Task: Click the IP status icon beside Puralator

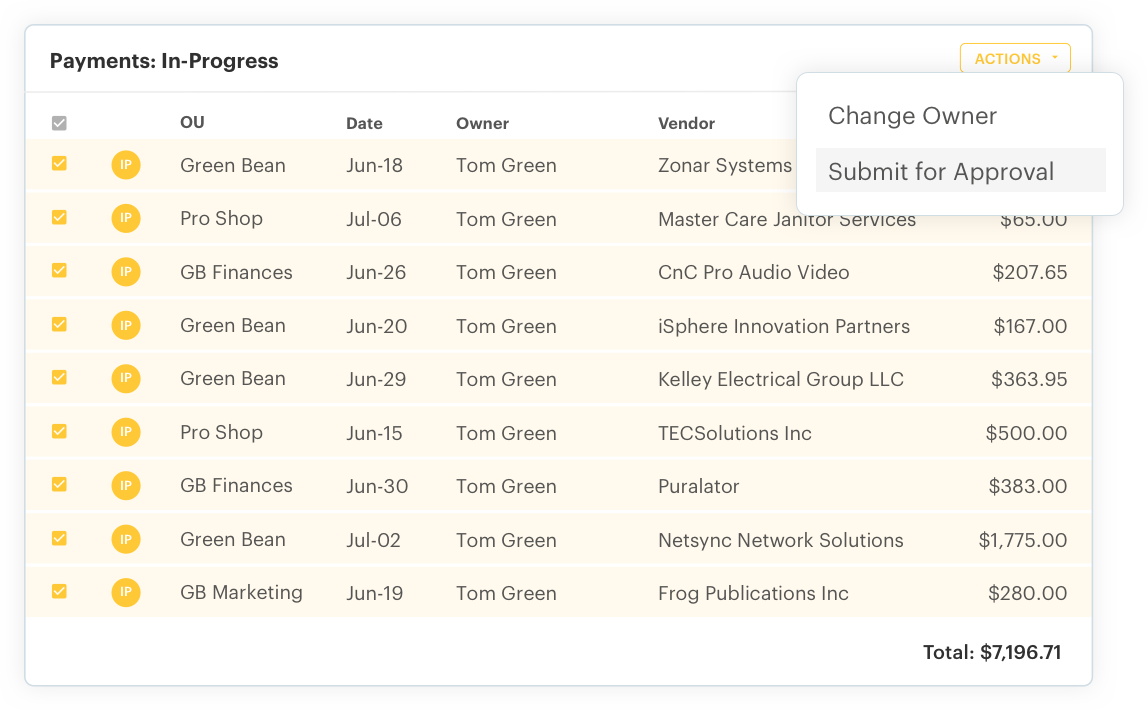Action: [x=126, y=486]
